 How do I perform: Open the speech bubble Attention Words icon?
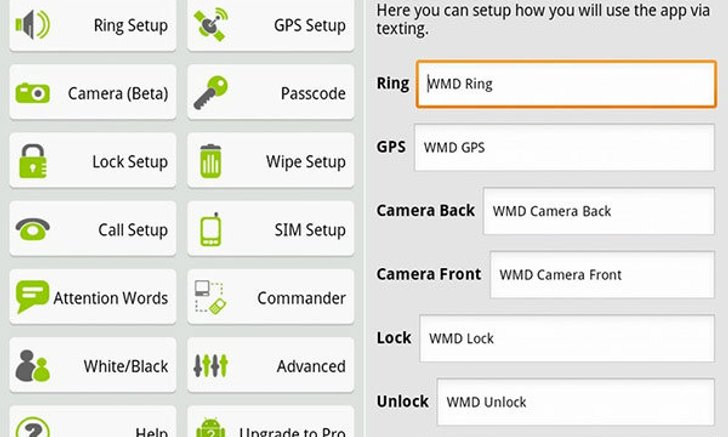coord(32,297)
